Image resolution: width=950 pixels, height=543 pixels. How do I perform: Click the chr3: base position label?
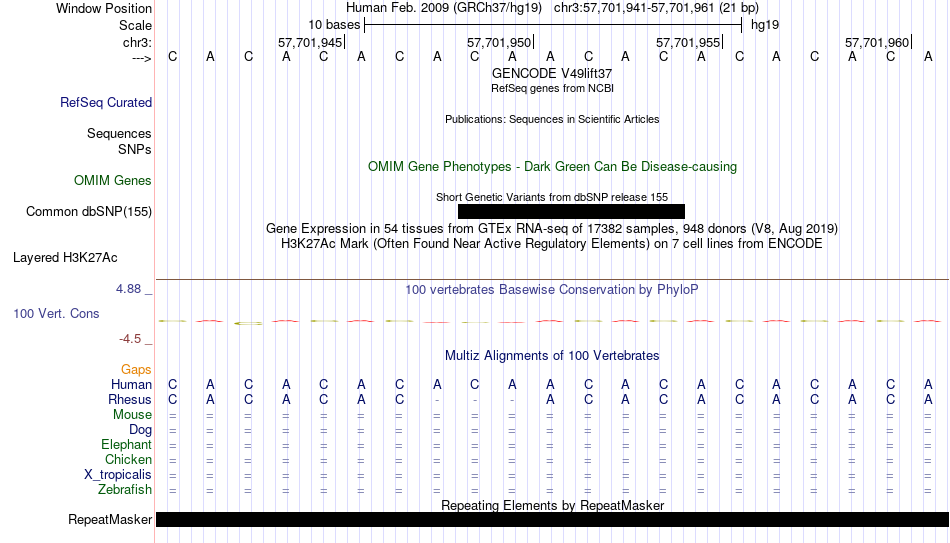coord(138,42)
